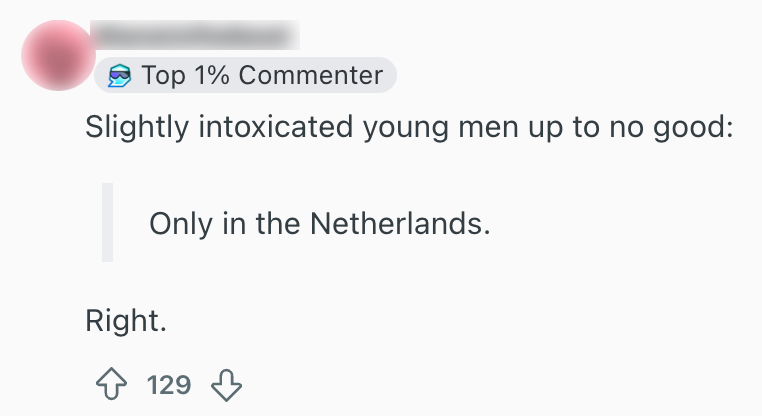Click the 129 vote count
The image size is (762, 416).
point(168,385)
